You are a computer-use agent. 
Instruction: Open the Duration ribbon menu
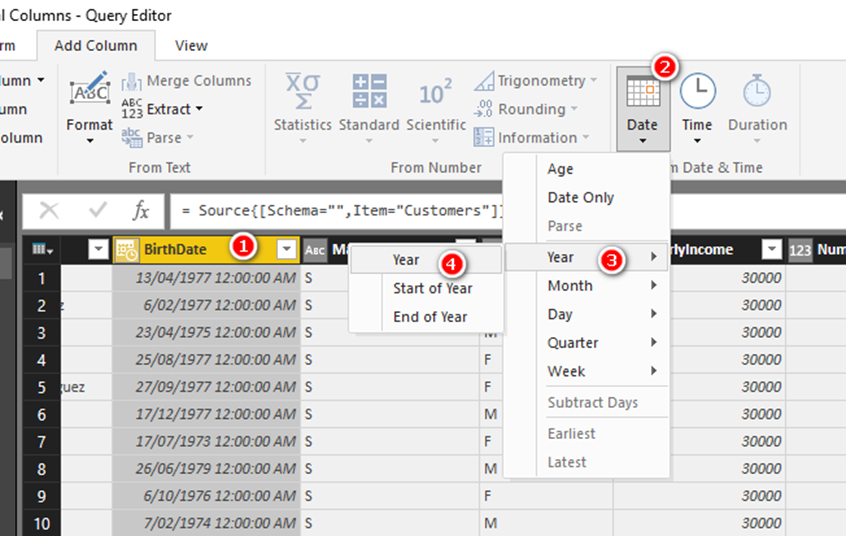click(x=758, y=108)
